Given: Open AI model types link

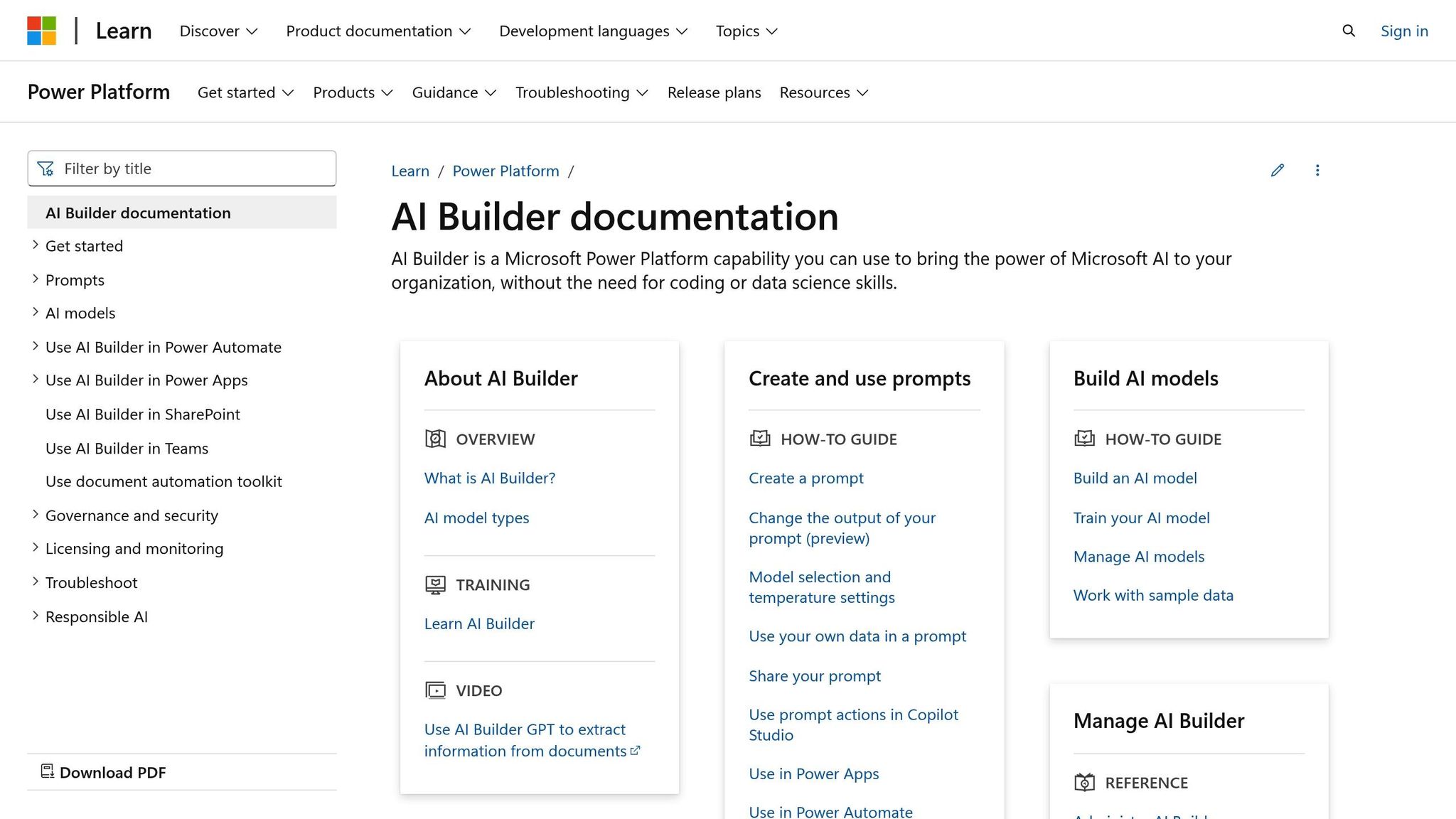Looking at the screenshot, I should coord(476,518).
